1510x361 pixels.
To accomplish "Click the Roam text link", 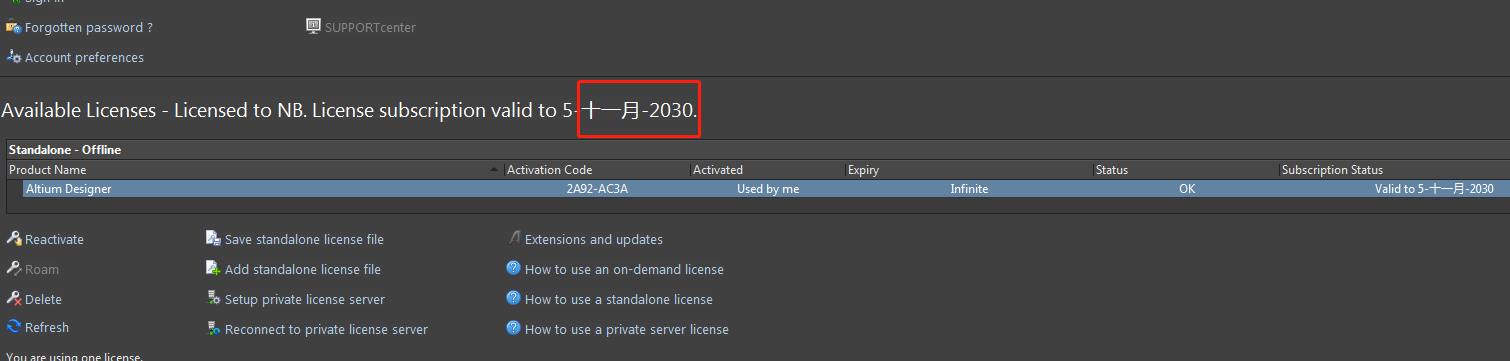I will coord(42,270).
